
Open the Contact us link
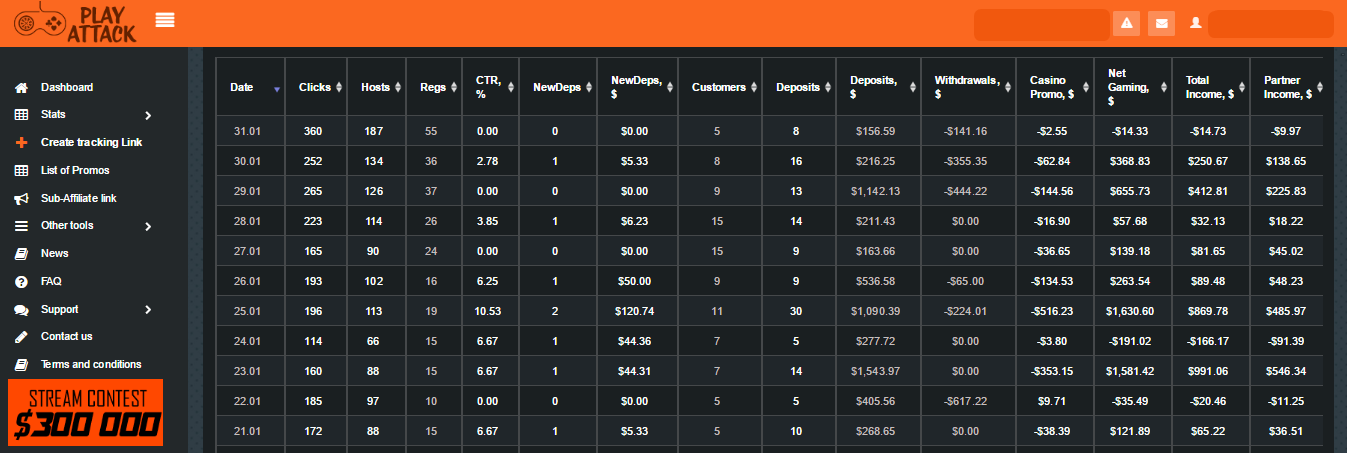click(x=67, y=337)
